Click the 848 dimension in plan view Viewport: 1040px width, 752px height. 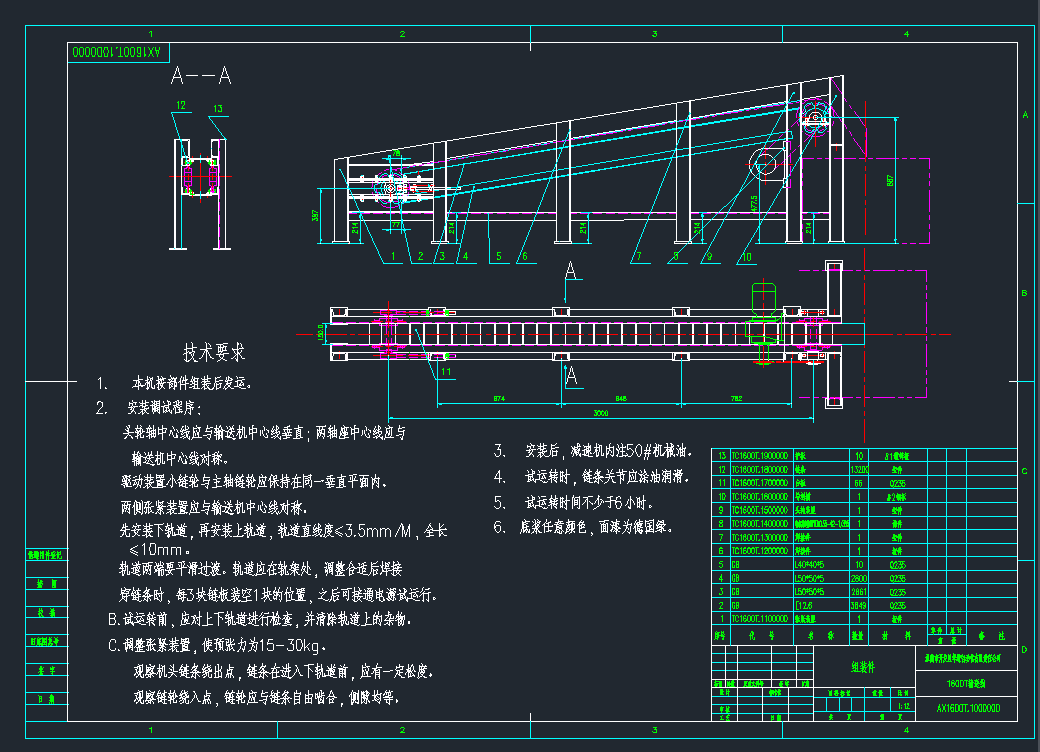pyautogui.click(x=619, y=398)
